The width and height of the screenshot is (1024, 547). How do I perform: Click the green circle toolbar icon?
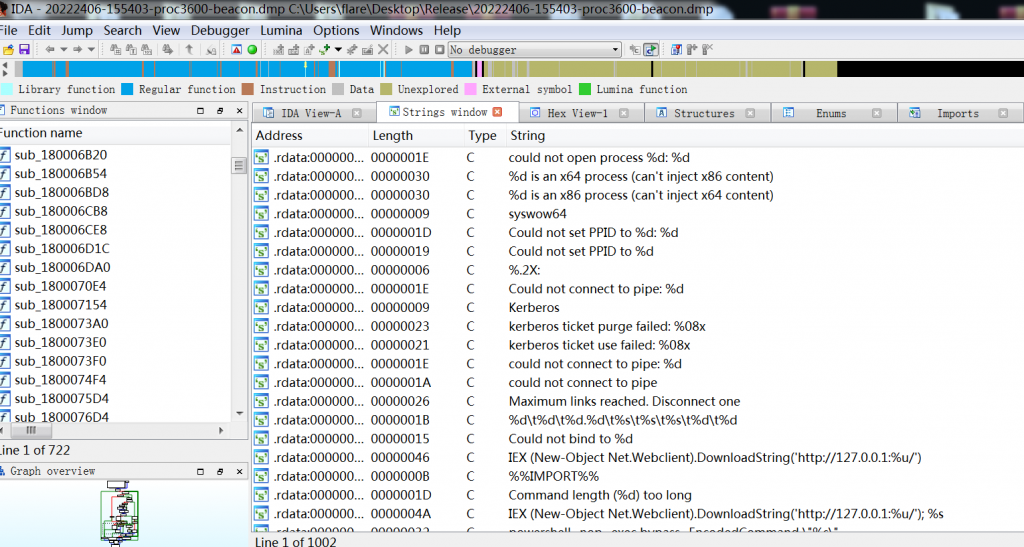[252, 50]
